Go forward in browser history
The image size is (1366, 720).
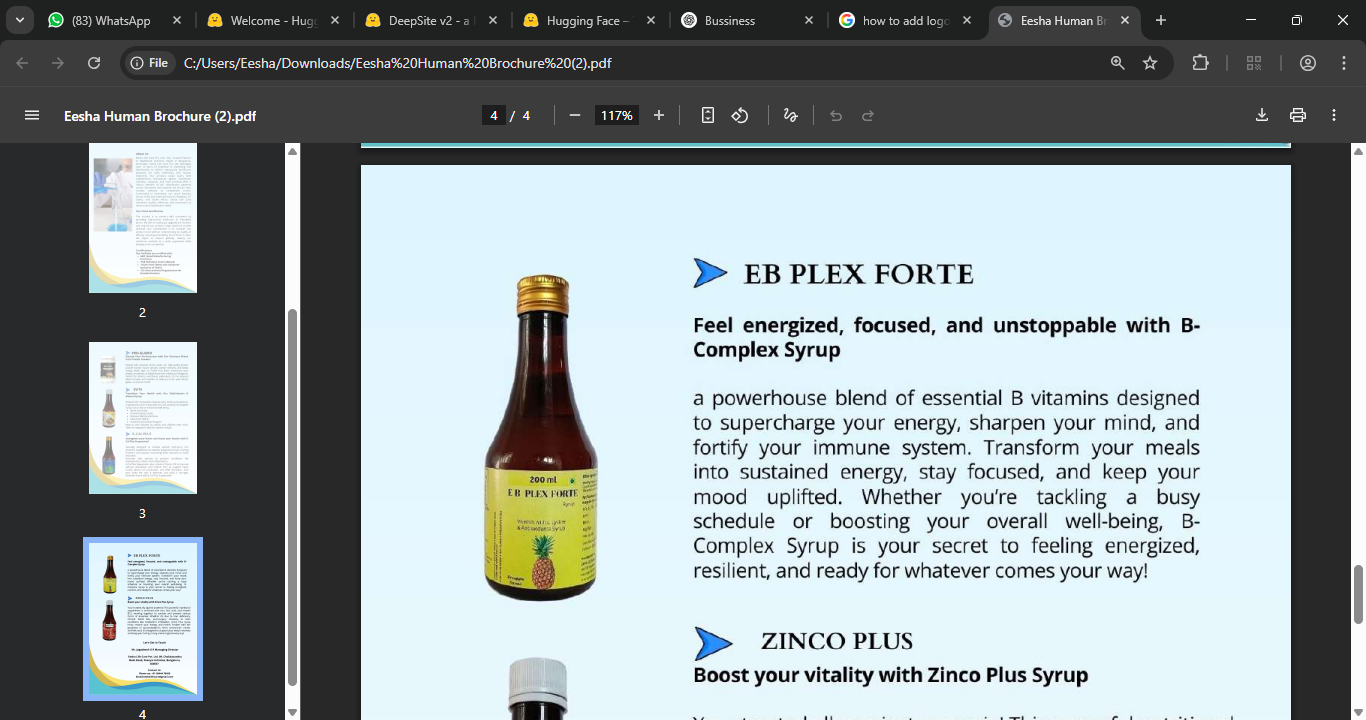point(58,63)
